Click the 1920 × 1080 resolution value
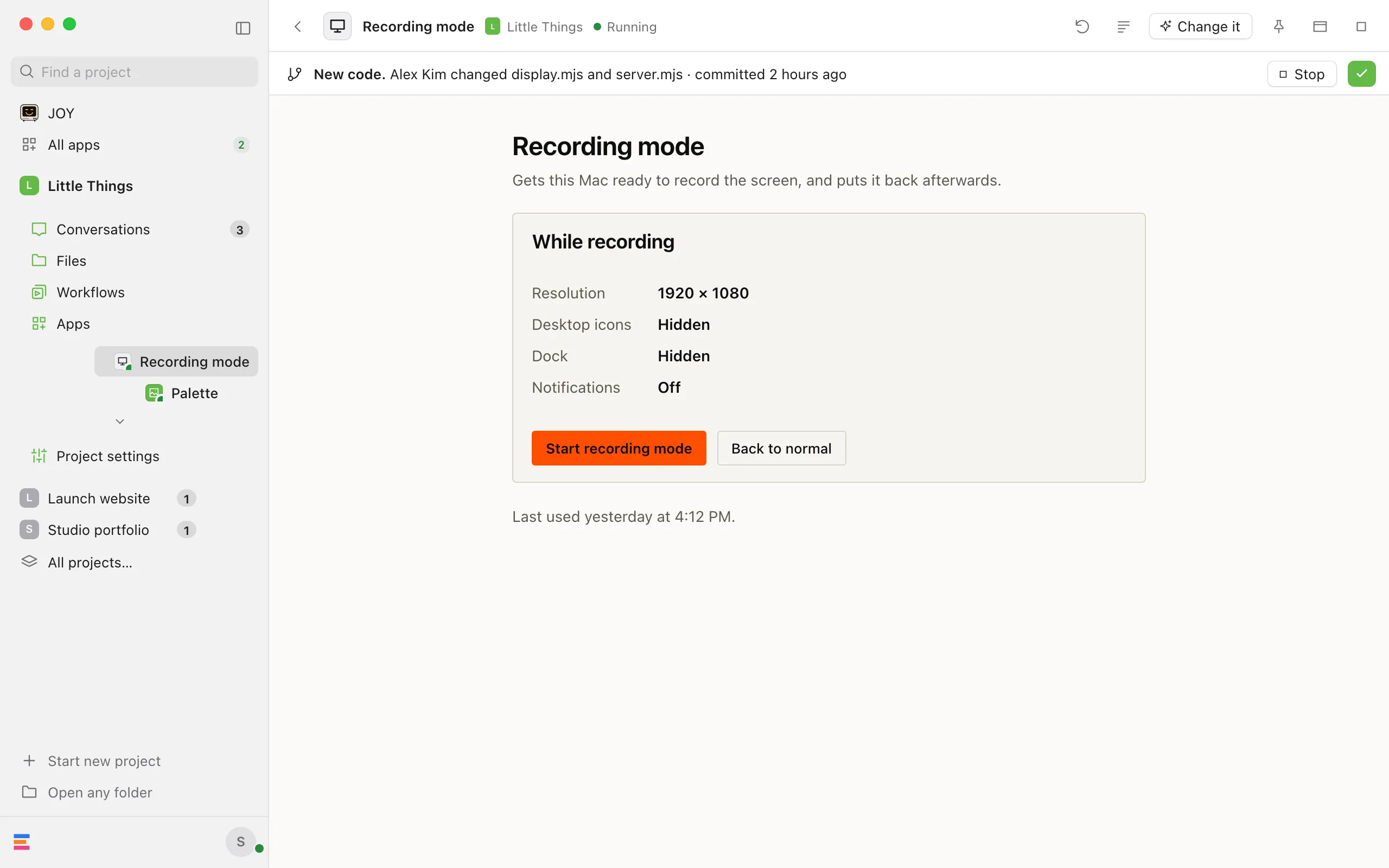This screenshot has width=1389, height=868. click(x=703, y=293)
